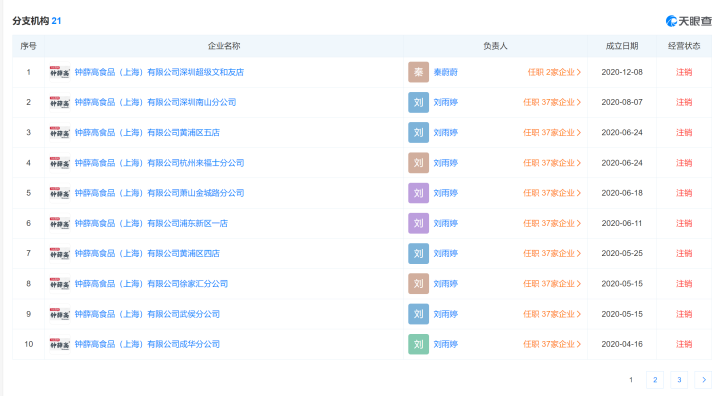The width and height of the screenshot is (720, 396).
Task: Click the company logo icon in row 2
Action: (60, 102)
